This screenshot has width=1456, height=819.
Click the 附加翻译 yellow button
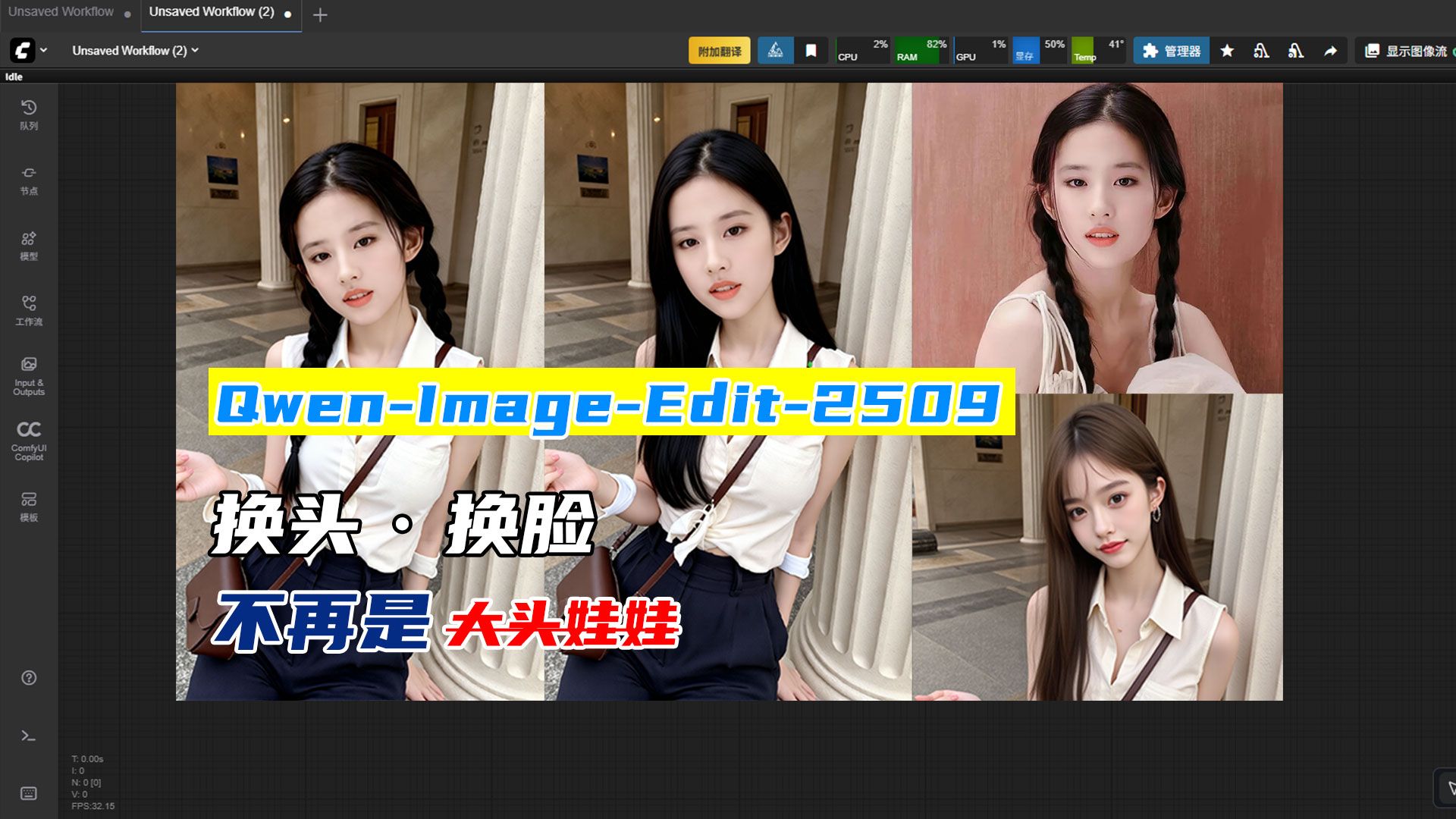click(719, 51)
